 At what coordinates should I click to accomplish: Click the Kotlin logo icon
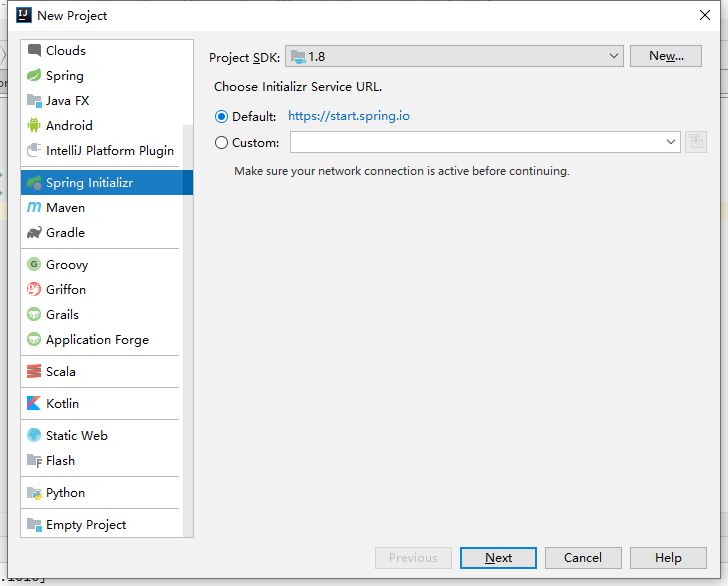[x=34, y=404]
